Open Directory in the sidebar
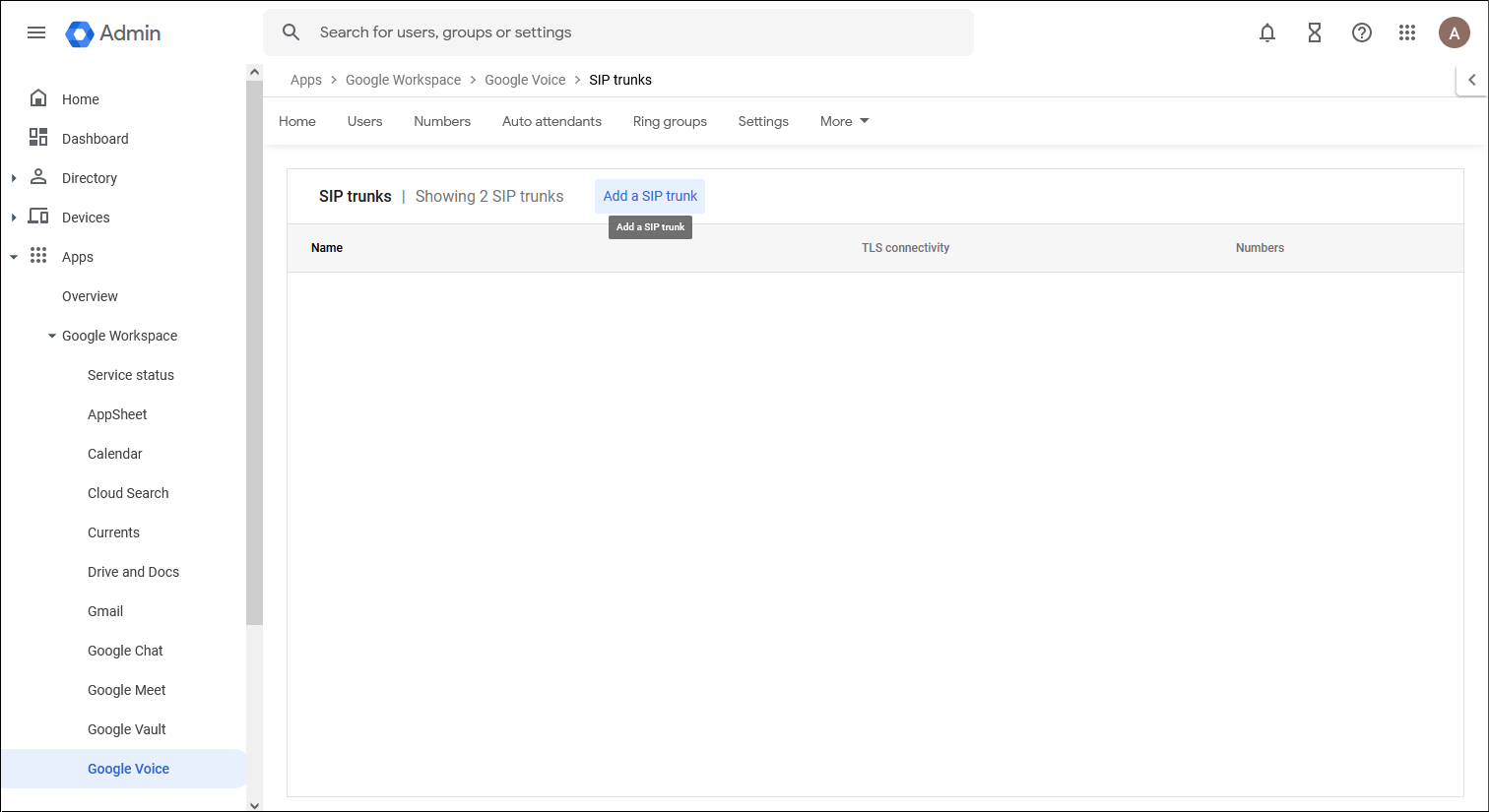1489x812 pixels. [x=90, y=178]
